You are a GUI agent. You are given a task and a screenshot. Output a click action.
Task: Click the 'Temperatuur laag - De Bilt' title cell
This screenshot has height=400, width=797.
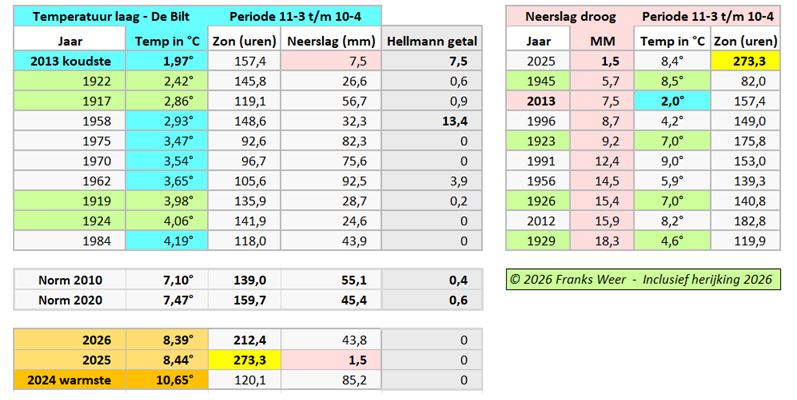tap(106, 17)
